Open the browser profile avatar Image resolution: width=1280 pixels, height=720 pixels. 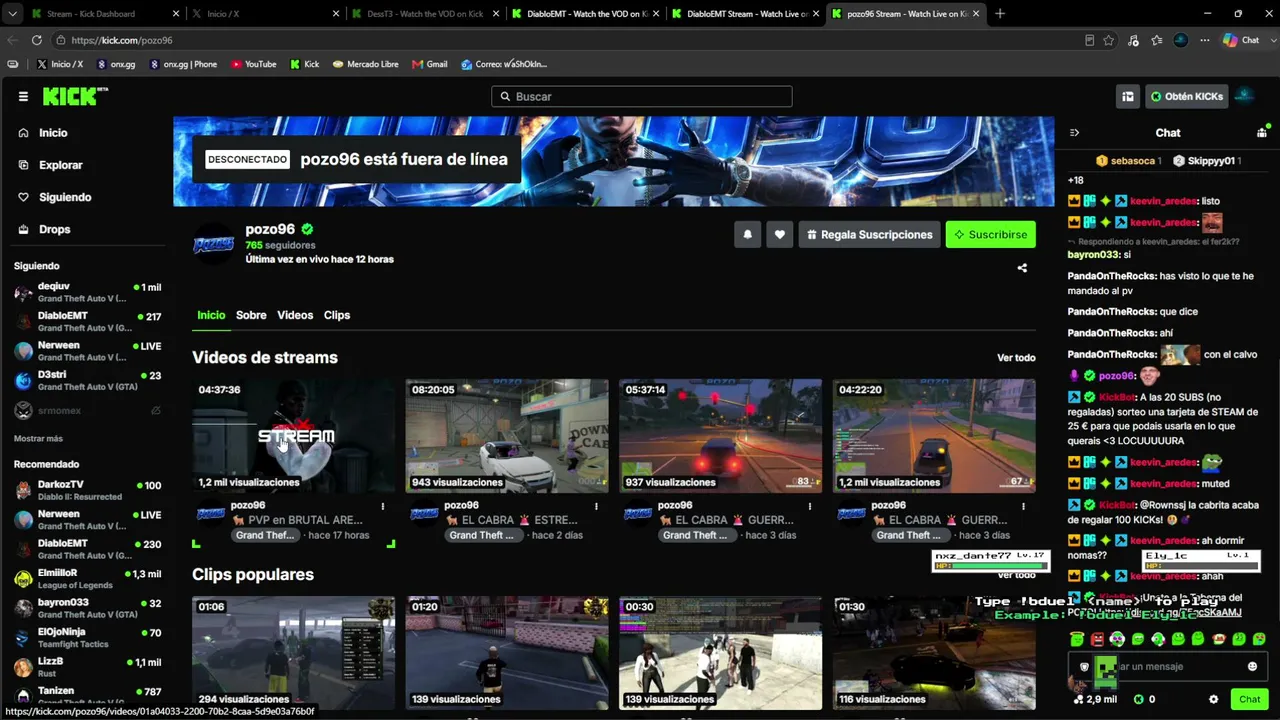point(1181,40)
